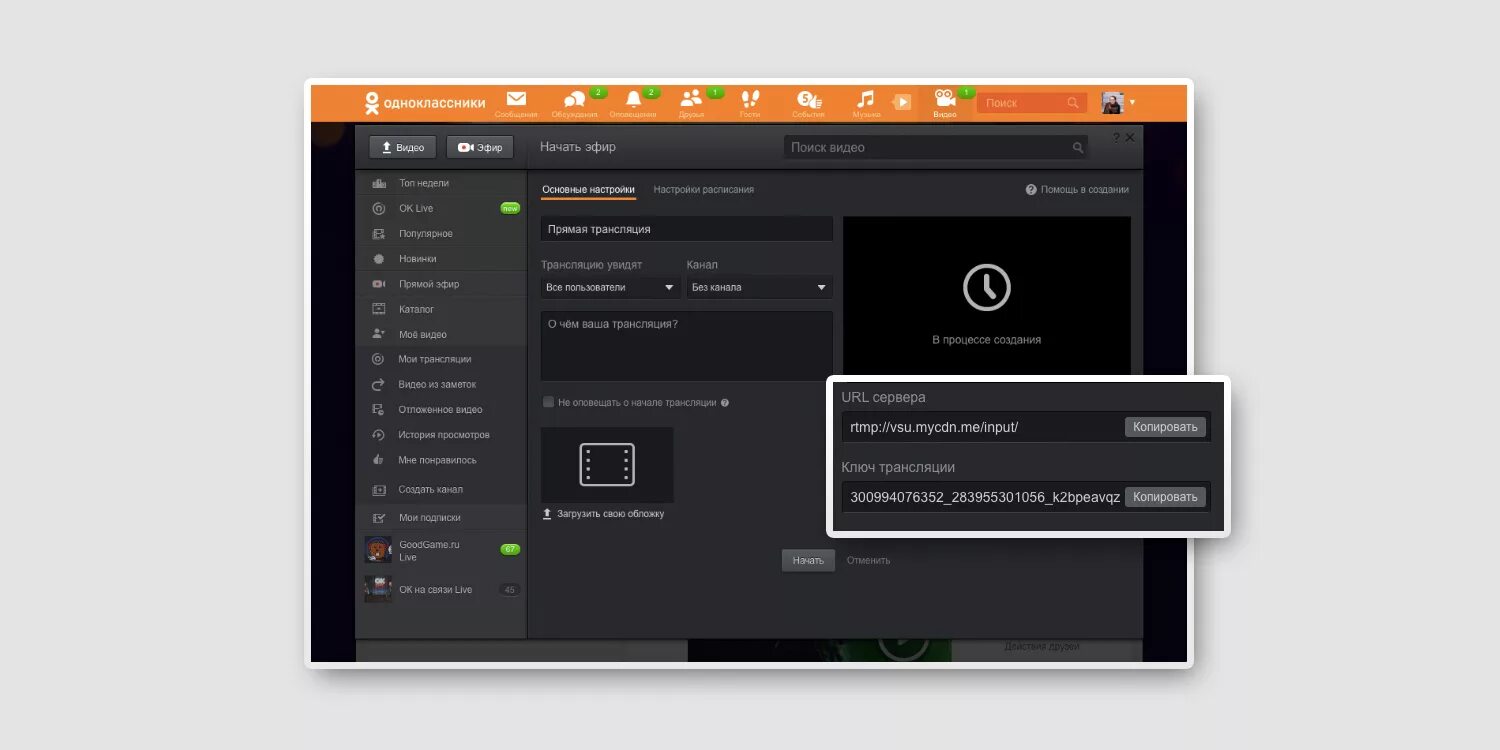The image size is (1500, 750).
Task: Open Создать канал in sidebar
Action: point(441,490)
